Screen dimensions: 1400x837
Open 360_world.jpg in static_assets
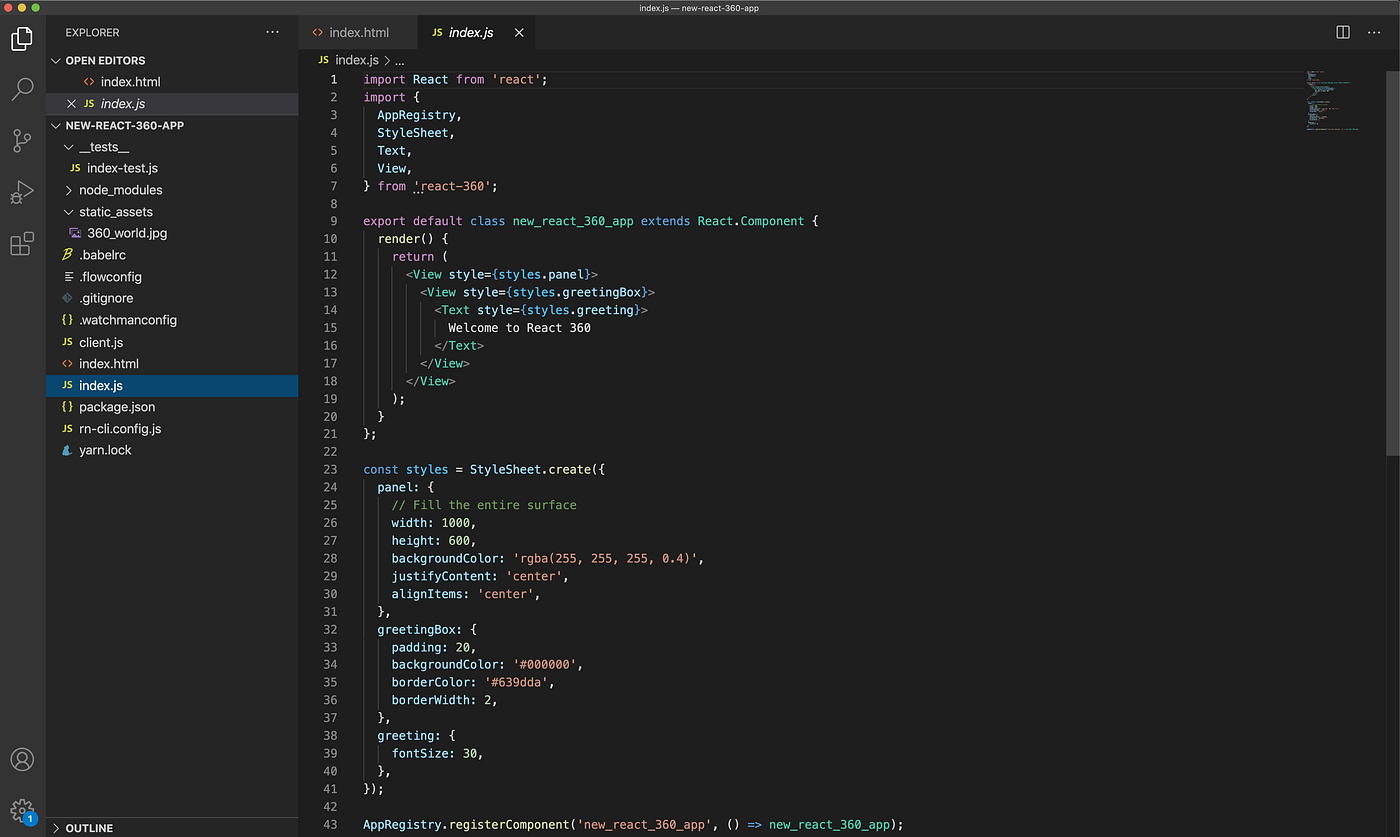[x=126, y=233]
